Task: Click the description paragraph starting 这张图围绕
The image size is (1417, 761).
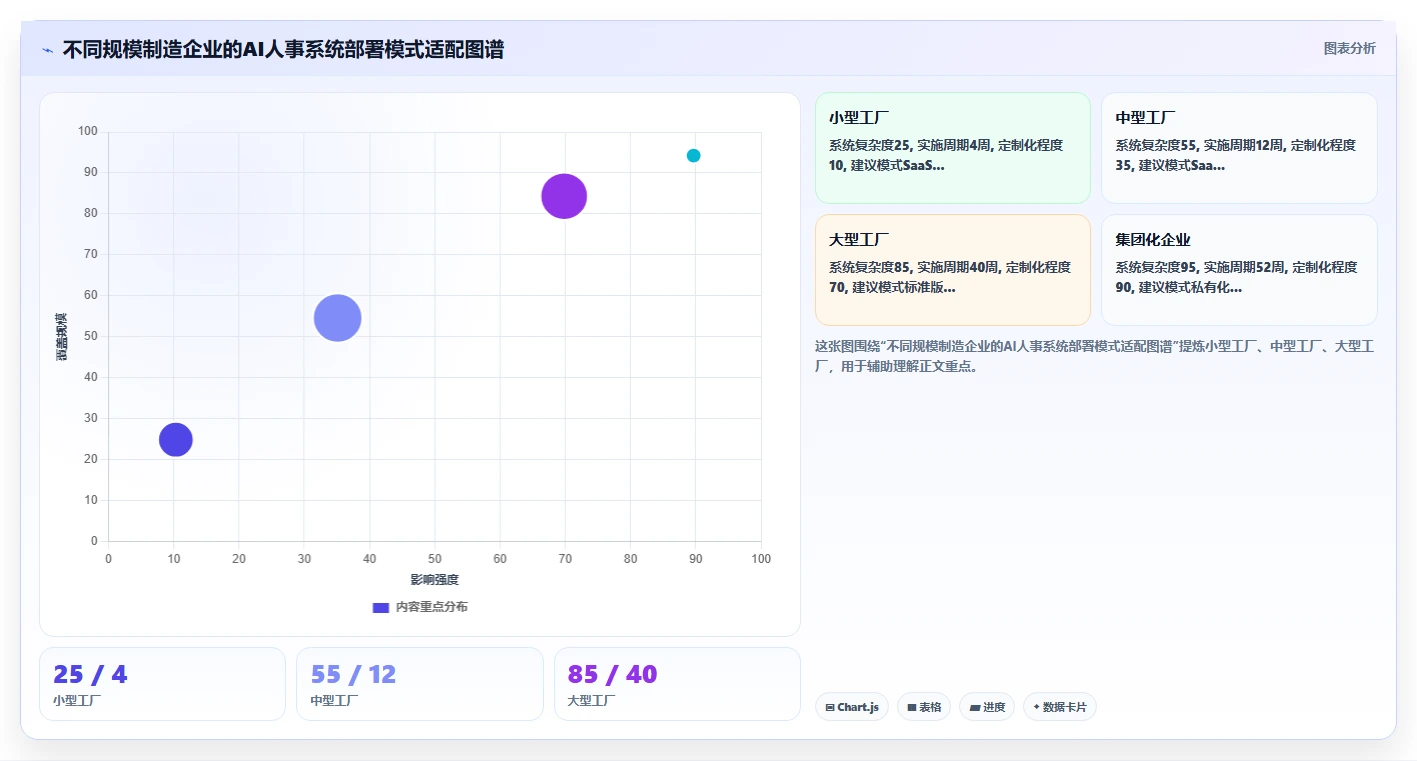Action: click(x=1095, y=356)
